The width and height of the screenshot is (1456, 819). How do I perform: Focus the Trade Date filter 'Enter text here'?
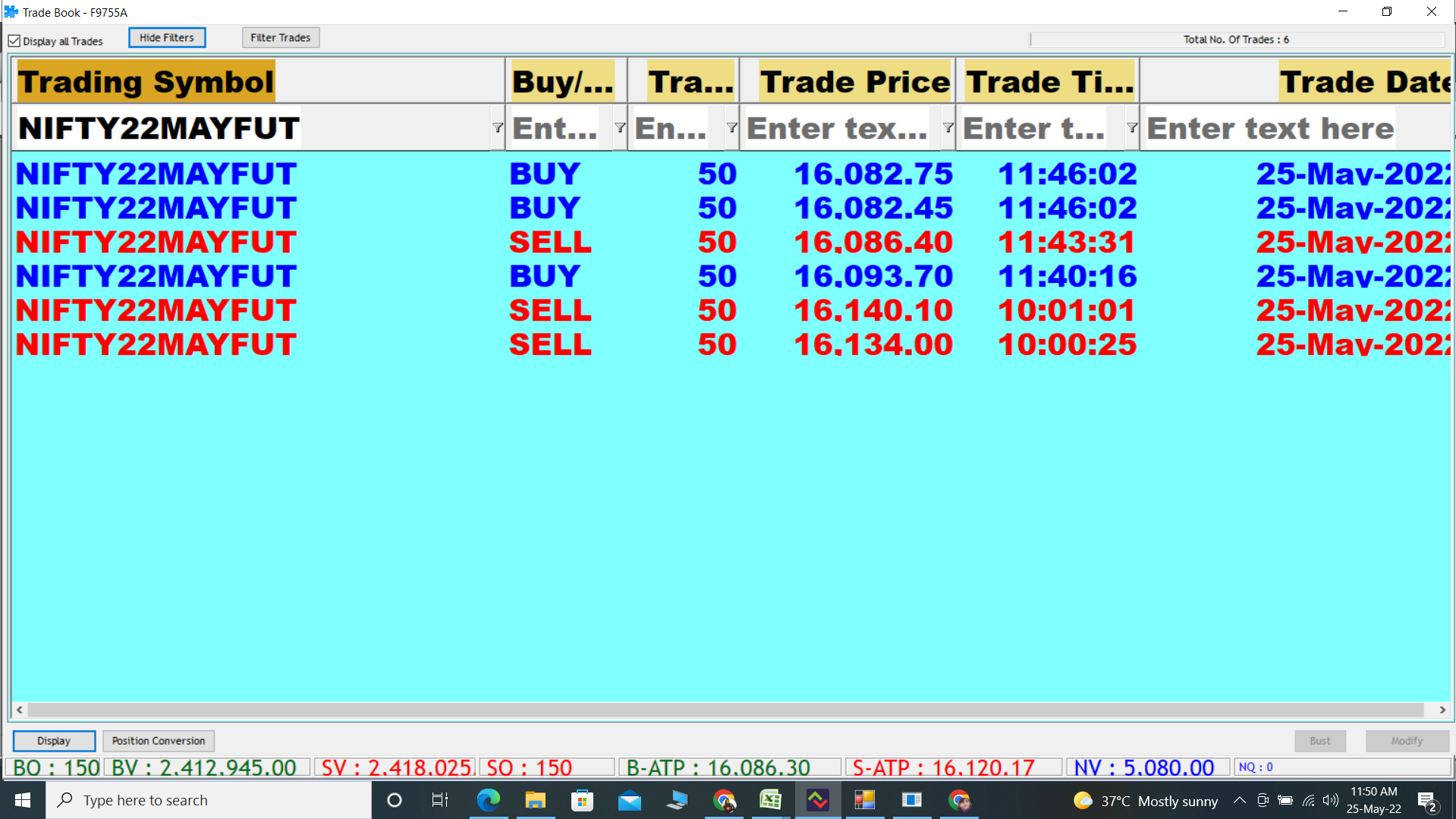1296,128
